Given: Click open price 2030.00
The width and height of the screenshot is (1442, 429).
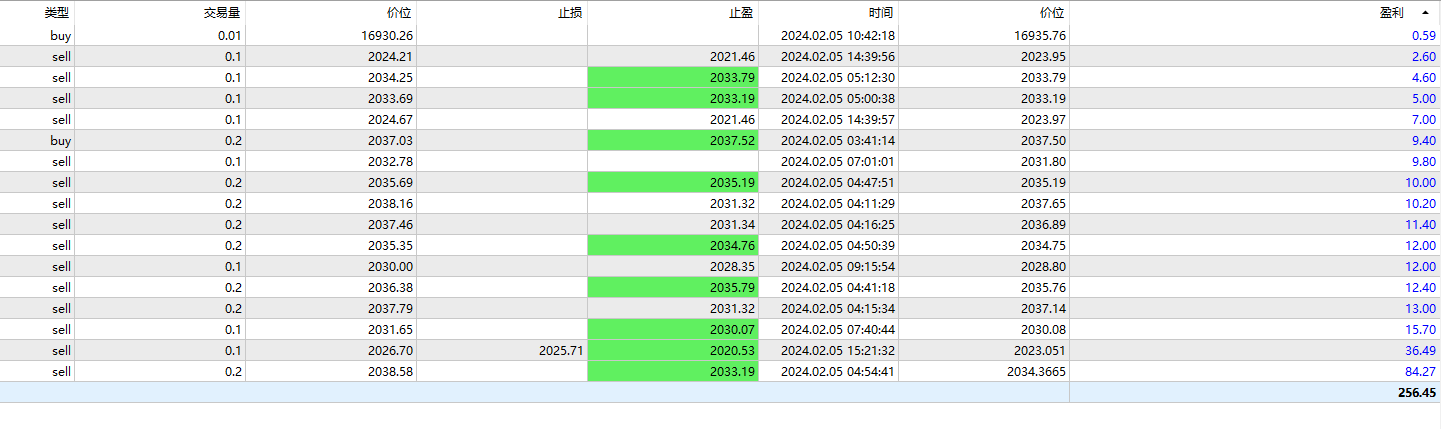Looking at the screenshot, I should [x=389, y=266].
